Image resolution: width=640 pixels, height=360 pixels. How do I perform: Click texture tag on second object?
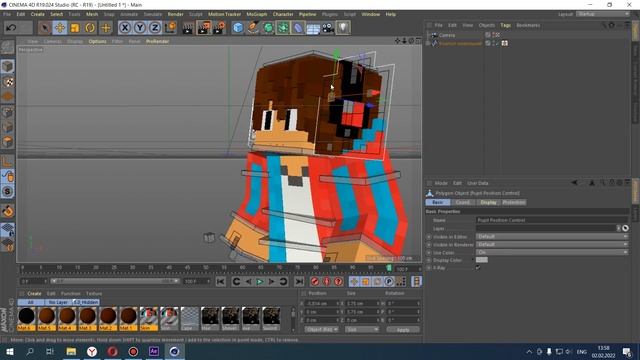click(505, 43)
